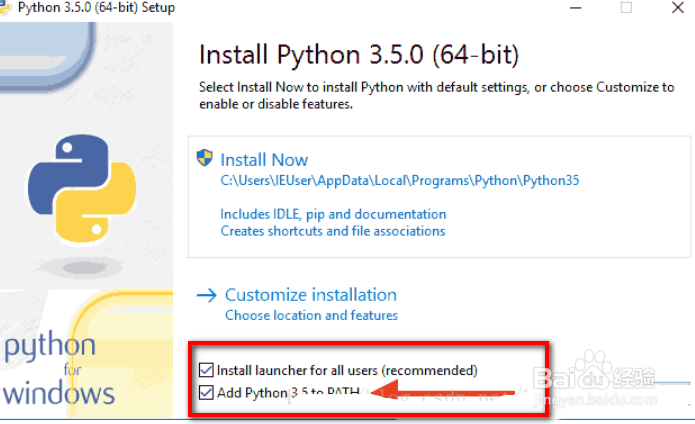The width and height of the screenshot is (695, 424).
Task: Click 'Creates shortcuts and file associations' text
Action: 333,231
